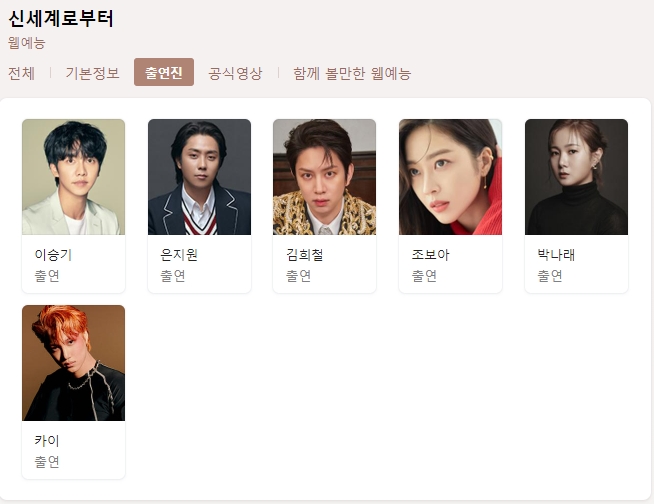654x504 pixels.
Task: Switch to the 기본정보 tab
Action: 93,73
